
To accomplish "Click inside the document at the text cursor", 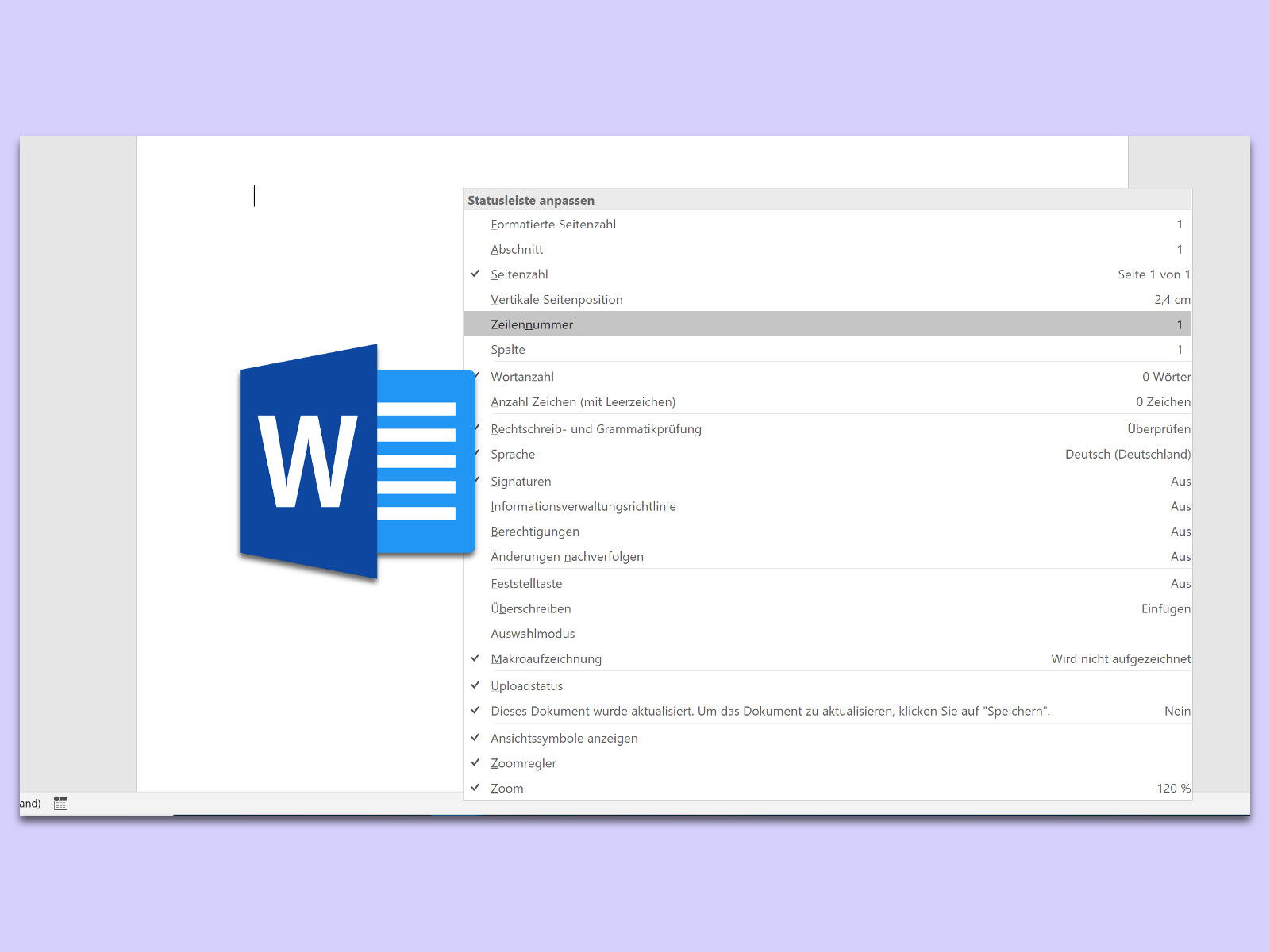I will tap(255, 195).
